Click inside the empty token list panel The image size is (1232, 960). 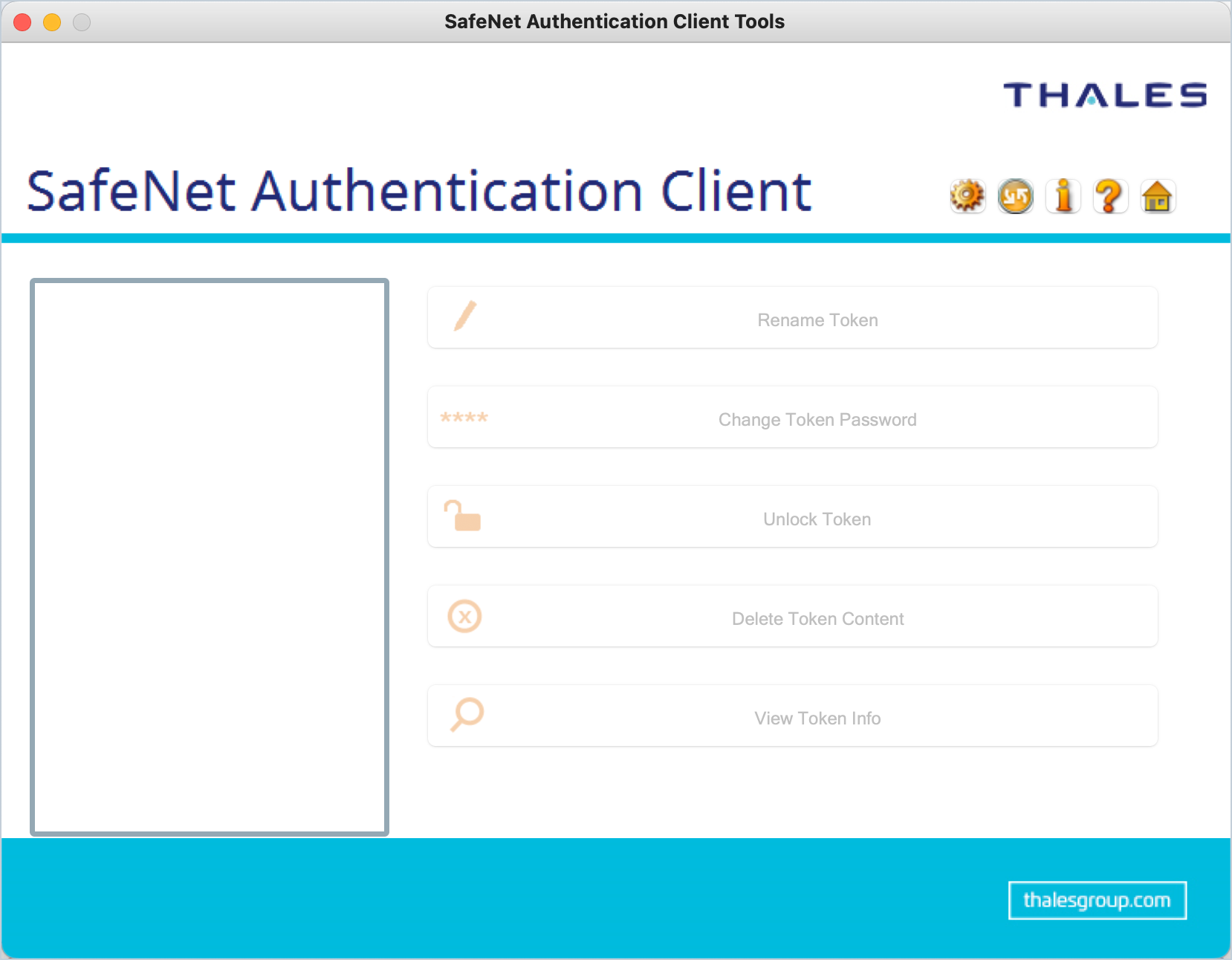(210, 557)
